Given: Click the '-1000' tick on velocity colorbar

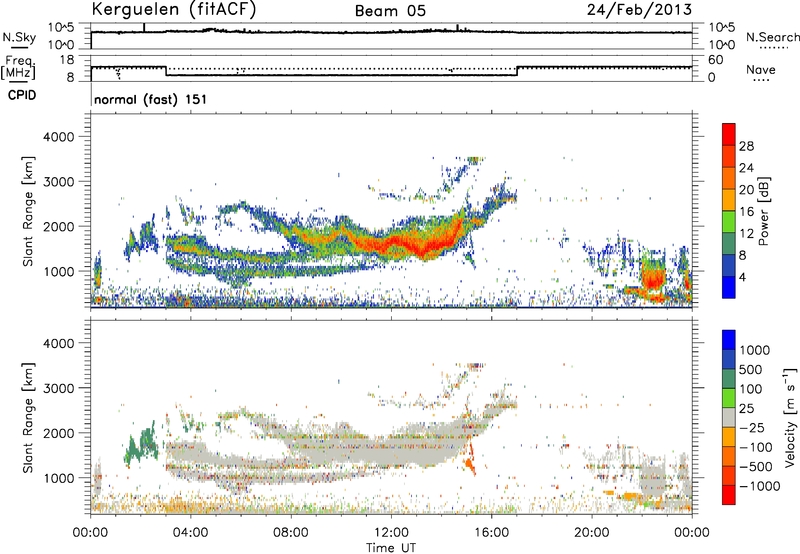Looking at the screenshot, I should pos(760,486).
